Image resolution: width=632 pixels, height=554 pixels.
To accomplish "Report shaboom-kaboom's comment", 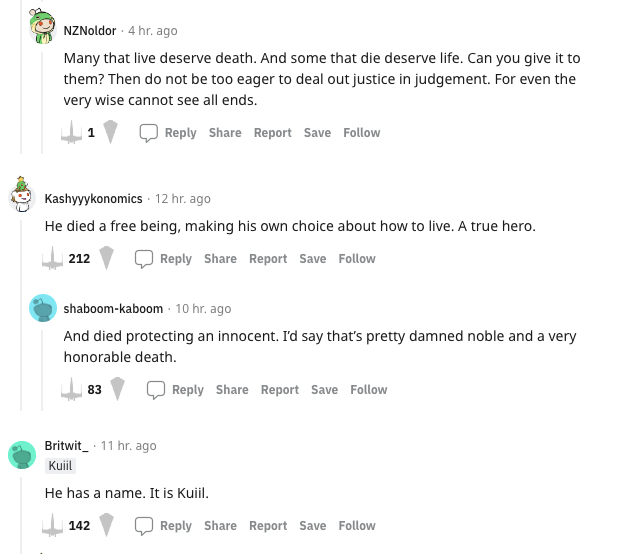I will click(x=280, y=389).
